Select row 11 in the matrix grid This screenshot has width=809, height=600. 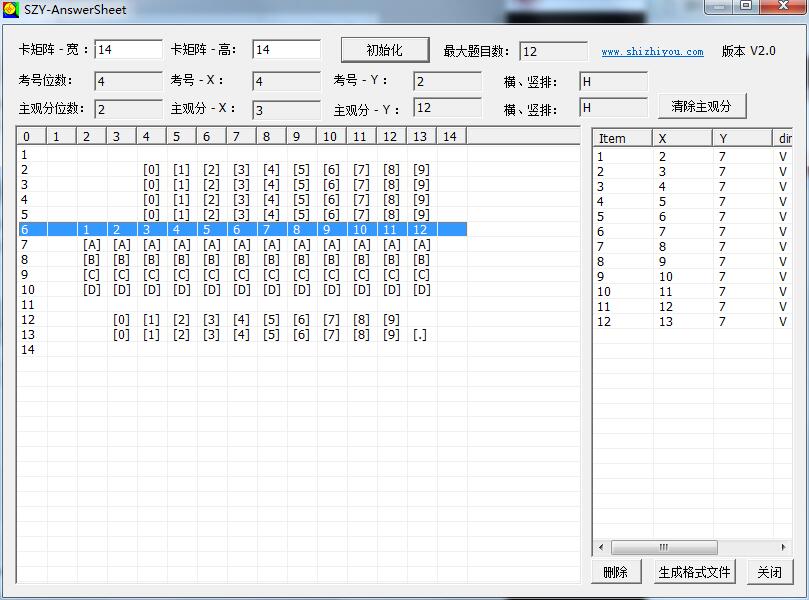pyautogui.click(x=242, y=304)
